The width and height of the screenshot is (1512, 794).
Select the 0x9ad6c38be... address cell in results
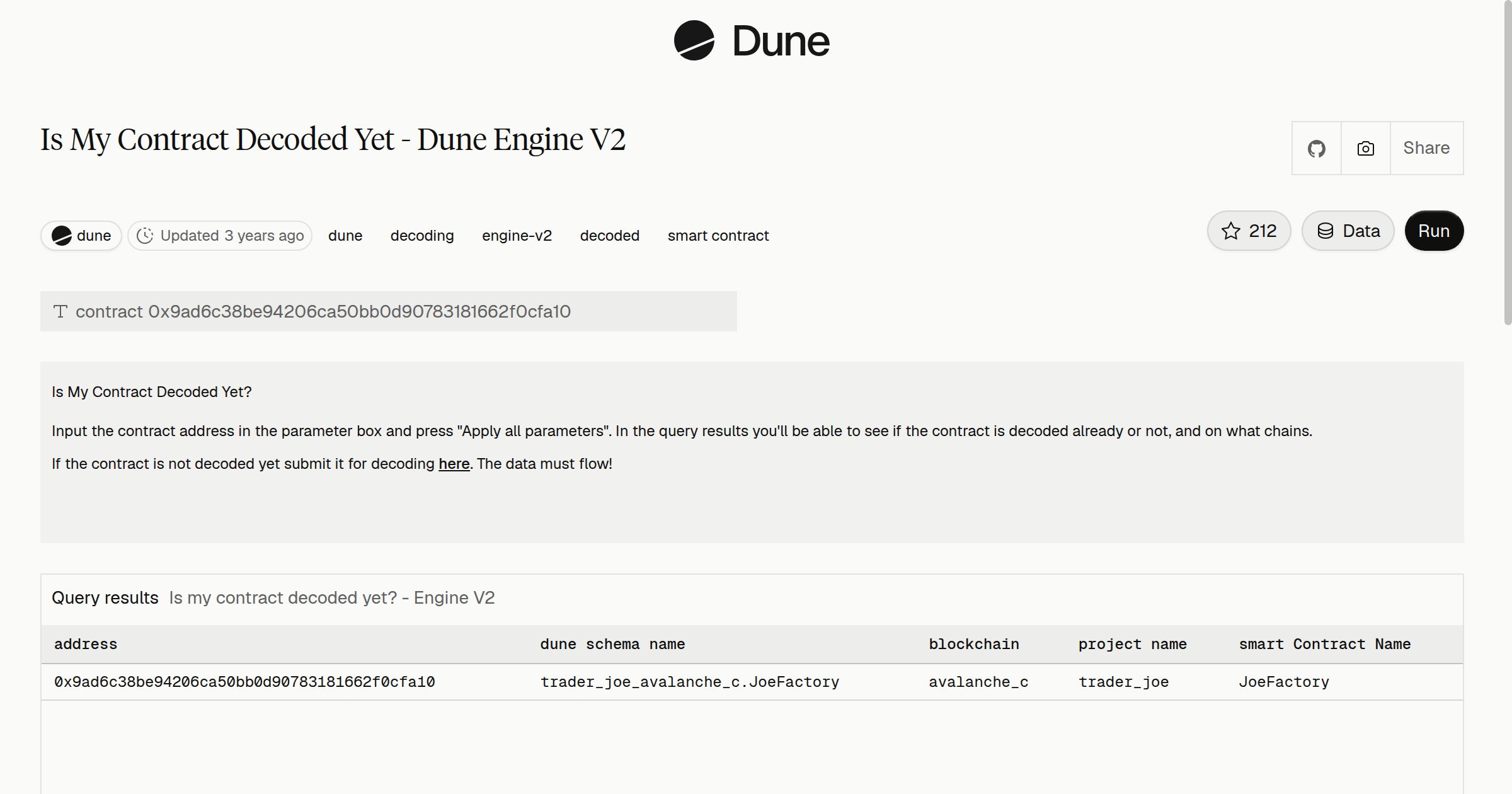(244, 682)
